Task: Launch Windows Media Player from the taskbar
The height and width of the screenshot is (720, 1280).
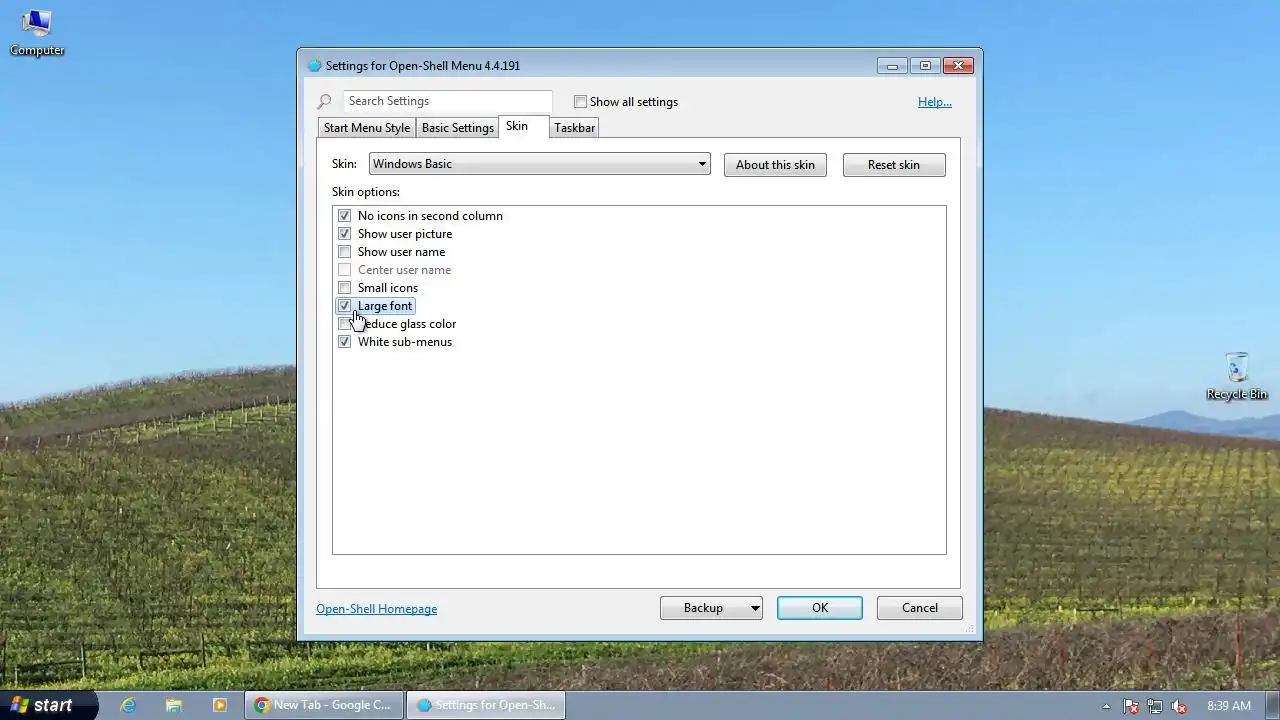Action: [x=220, y=705]
